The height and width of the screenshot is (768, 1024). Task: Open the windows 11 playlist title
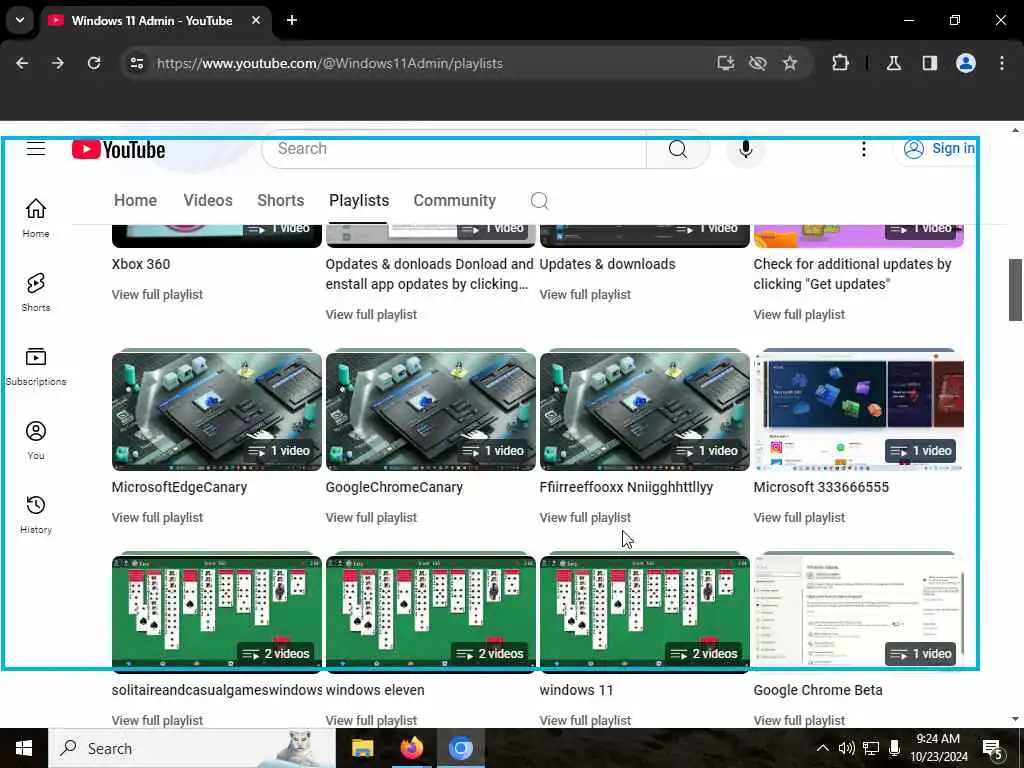click(x=576, y=690)
